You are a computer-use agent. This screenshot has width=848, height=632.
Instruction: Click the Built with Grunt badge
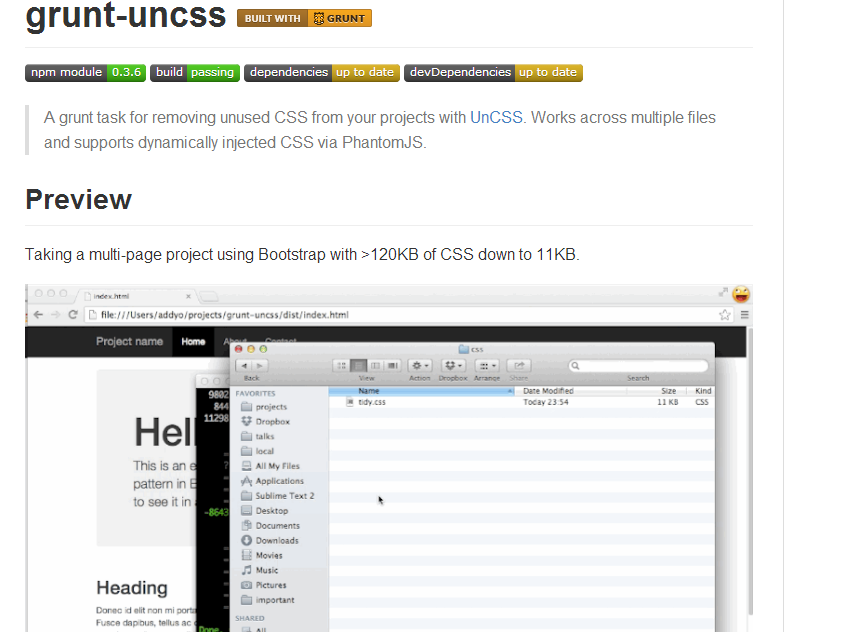[304, 18]
